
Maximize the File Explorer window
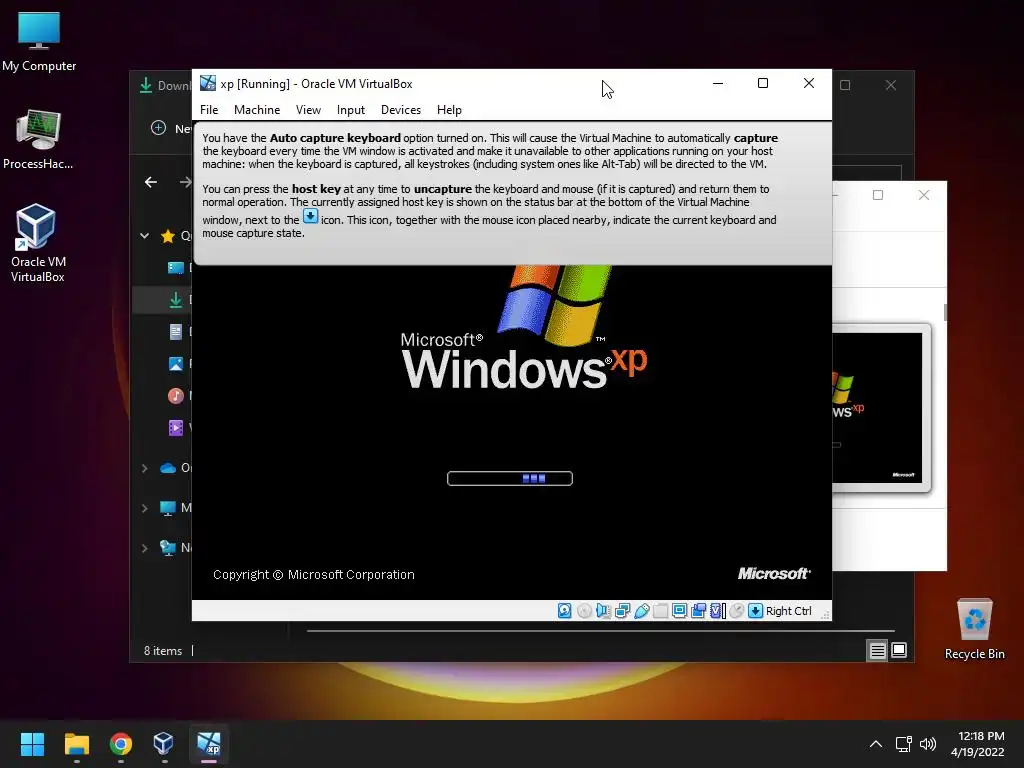845,85
